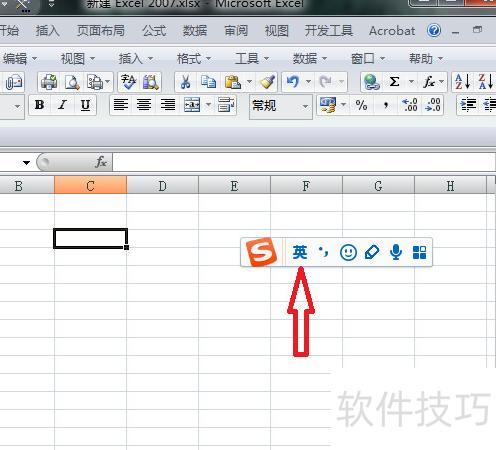496x450 pixels.
Task: Increase decimal places
Action: [x=410, y=105]
